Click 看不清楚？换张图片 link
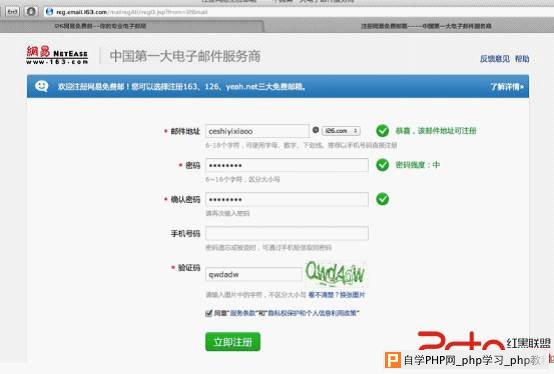The height and width of the screenshot is (374, 554). coord(336,295)
